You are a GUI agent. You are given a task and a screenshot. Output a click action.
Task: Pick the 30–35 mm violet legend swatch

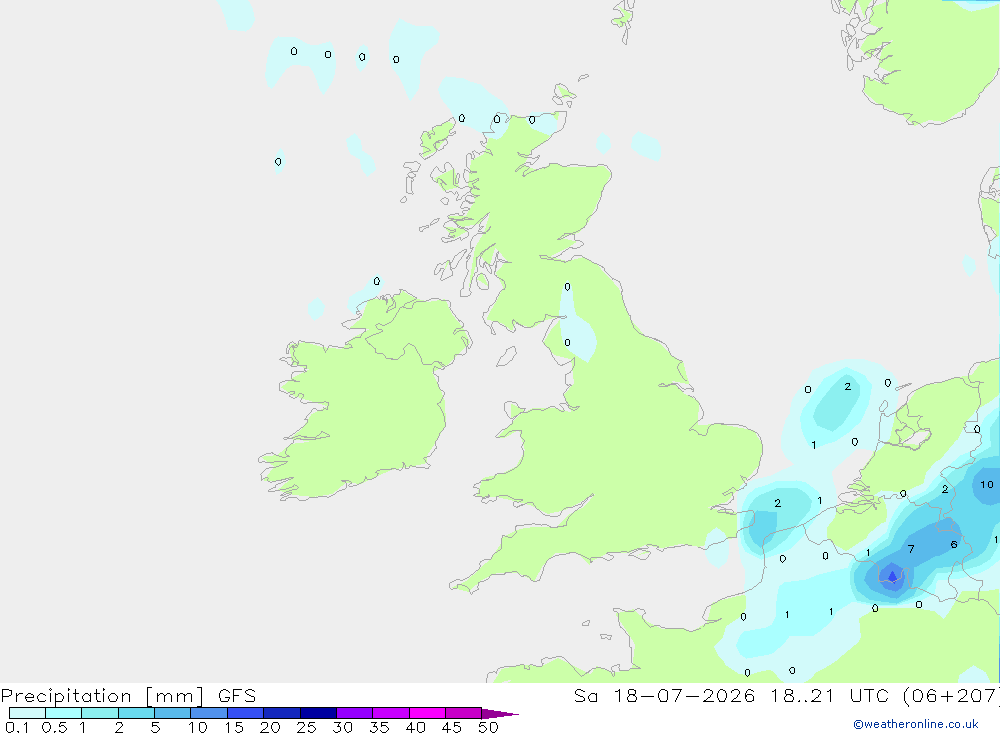click(355, 713)
